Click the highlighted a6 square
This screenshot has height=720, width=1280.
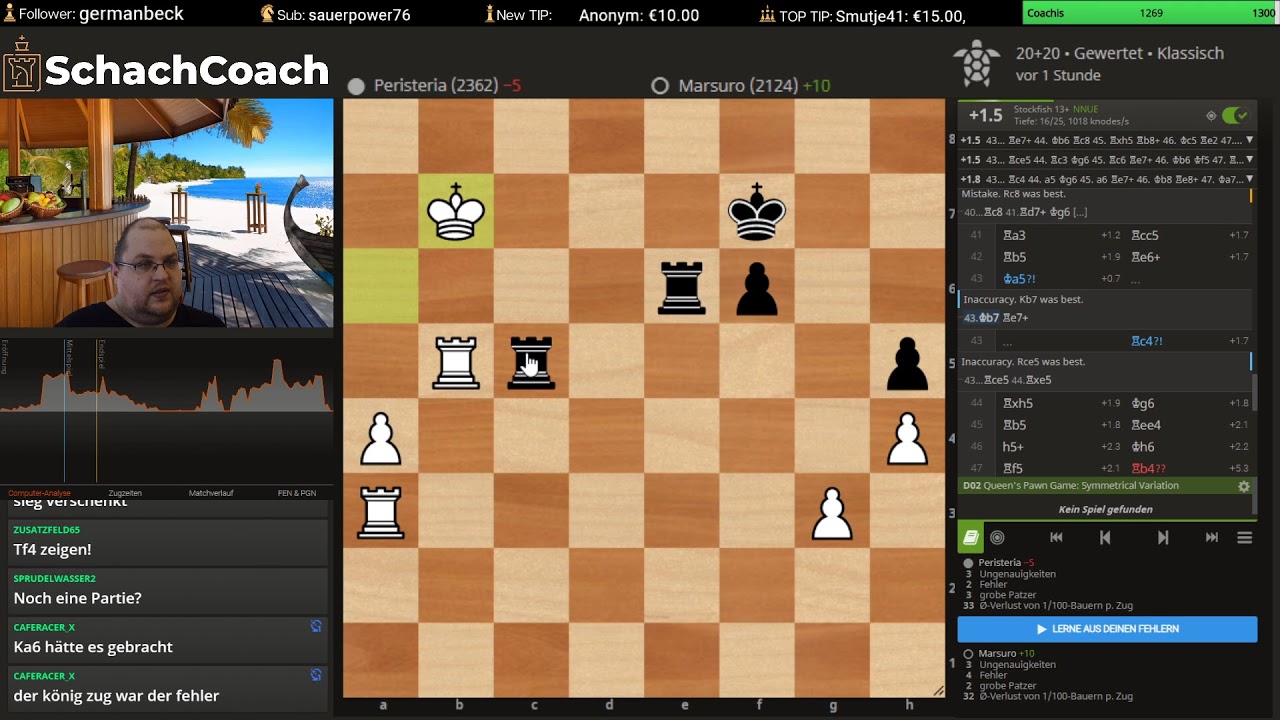(381, 286)
